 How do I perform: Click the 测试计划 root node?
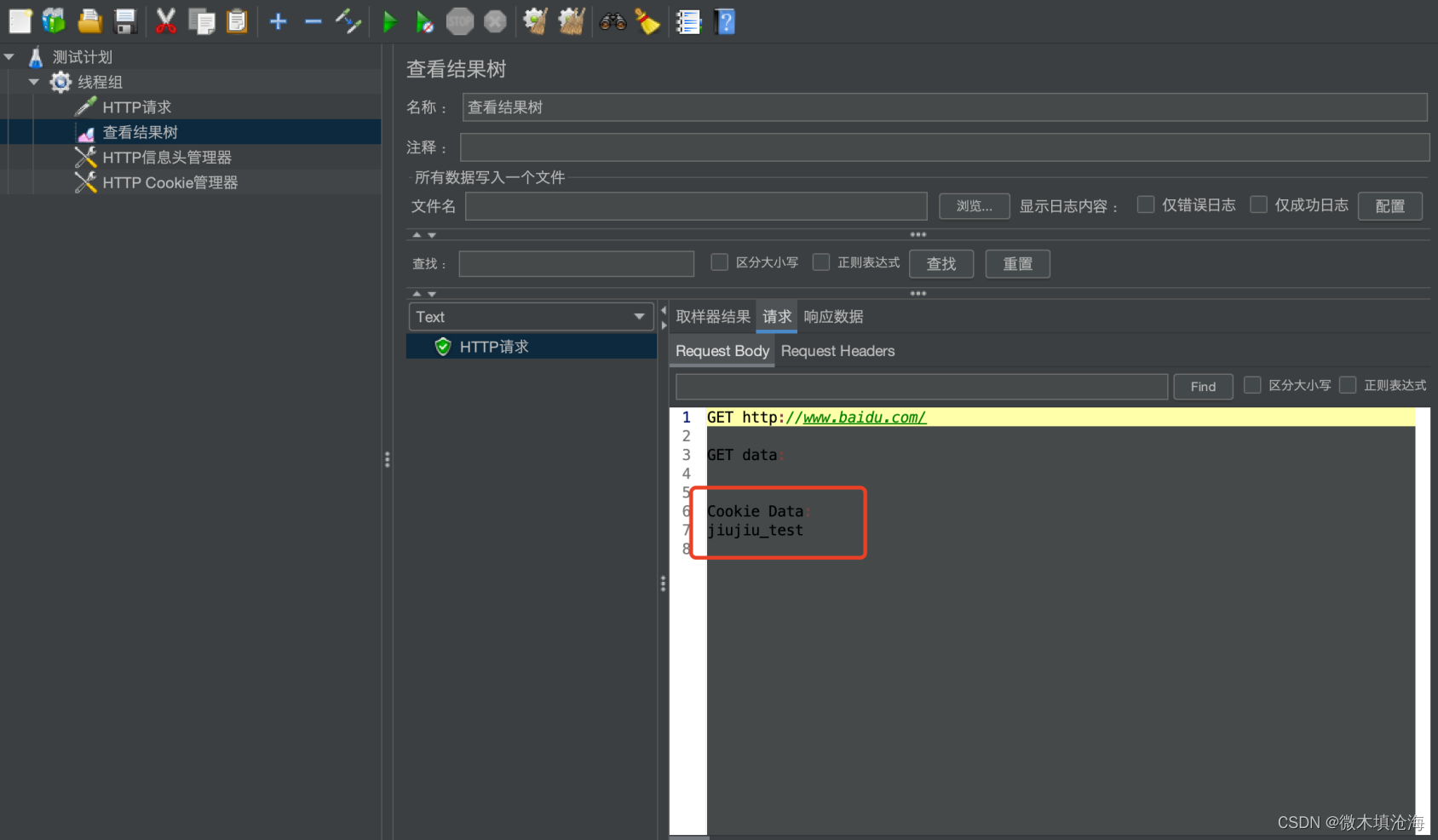83,57
